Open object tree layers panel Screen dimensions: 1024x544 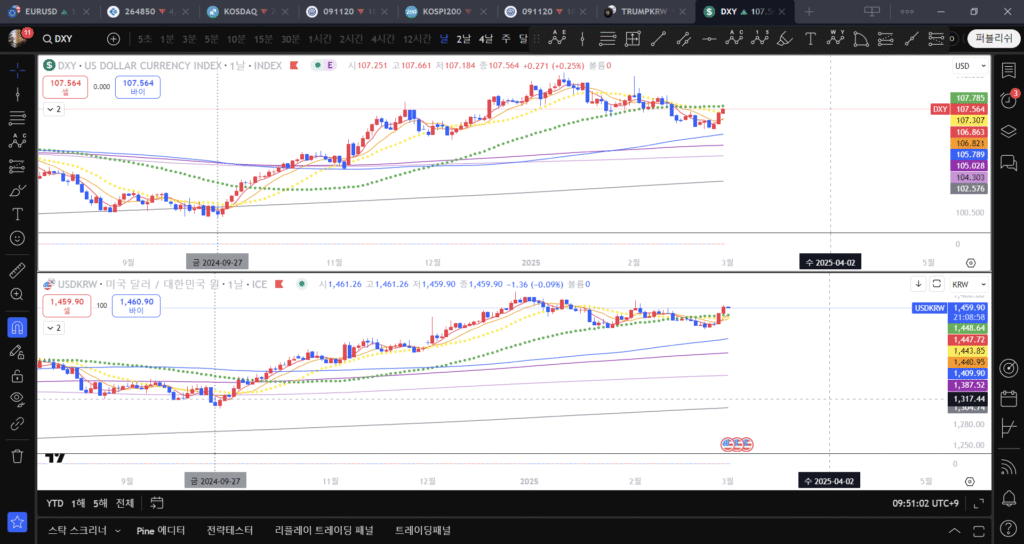(x=1008, y=131)
